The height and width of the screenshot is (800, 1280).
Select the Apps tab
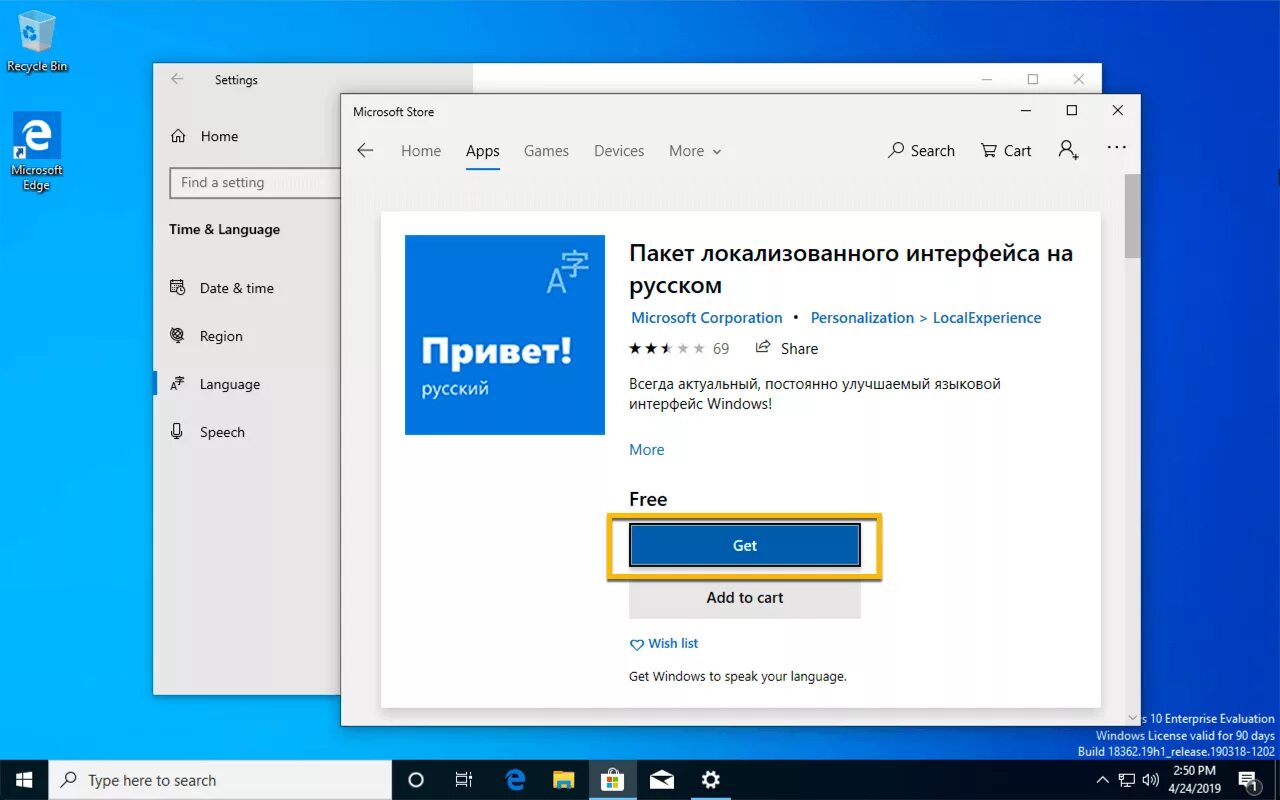point(483,151)
